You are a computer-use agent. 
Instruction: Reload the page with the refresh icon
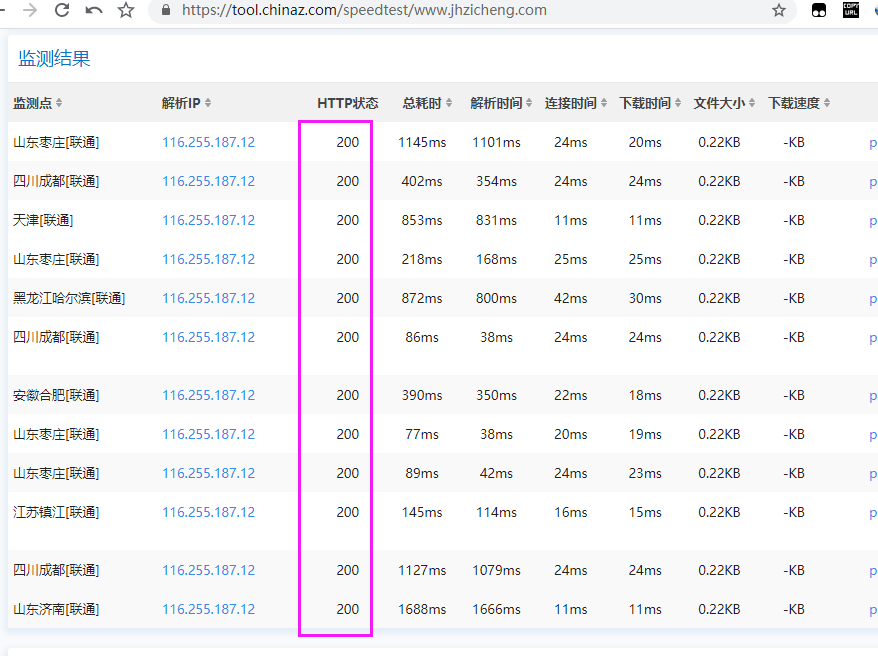pyautogui.click(x=62, y=10)
